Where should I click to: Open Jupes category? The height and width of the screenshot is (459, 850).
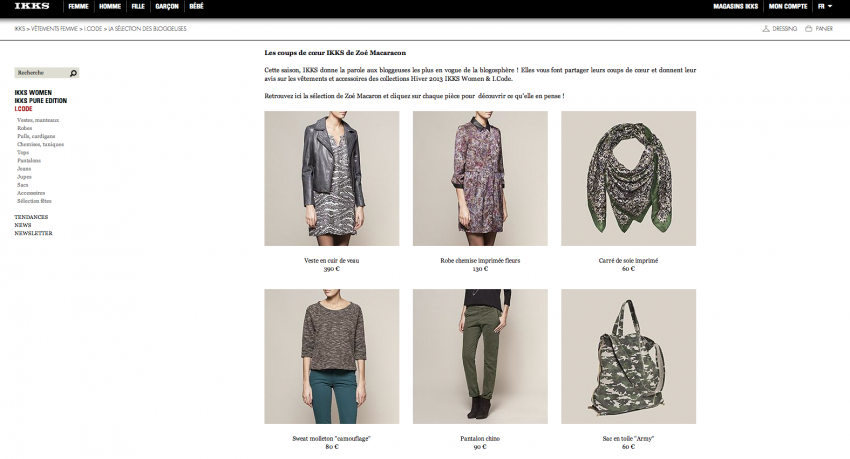click(x=24, y=177)
